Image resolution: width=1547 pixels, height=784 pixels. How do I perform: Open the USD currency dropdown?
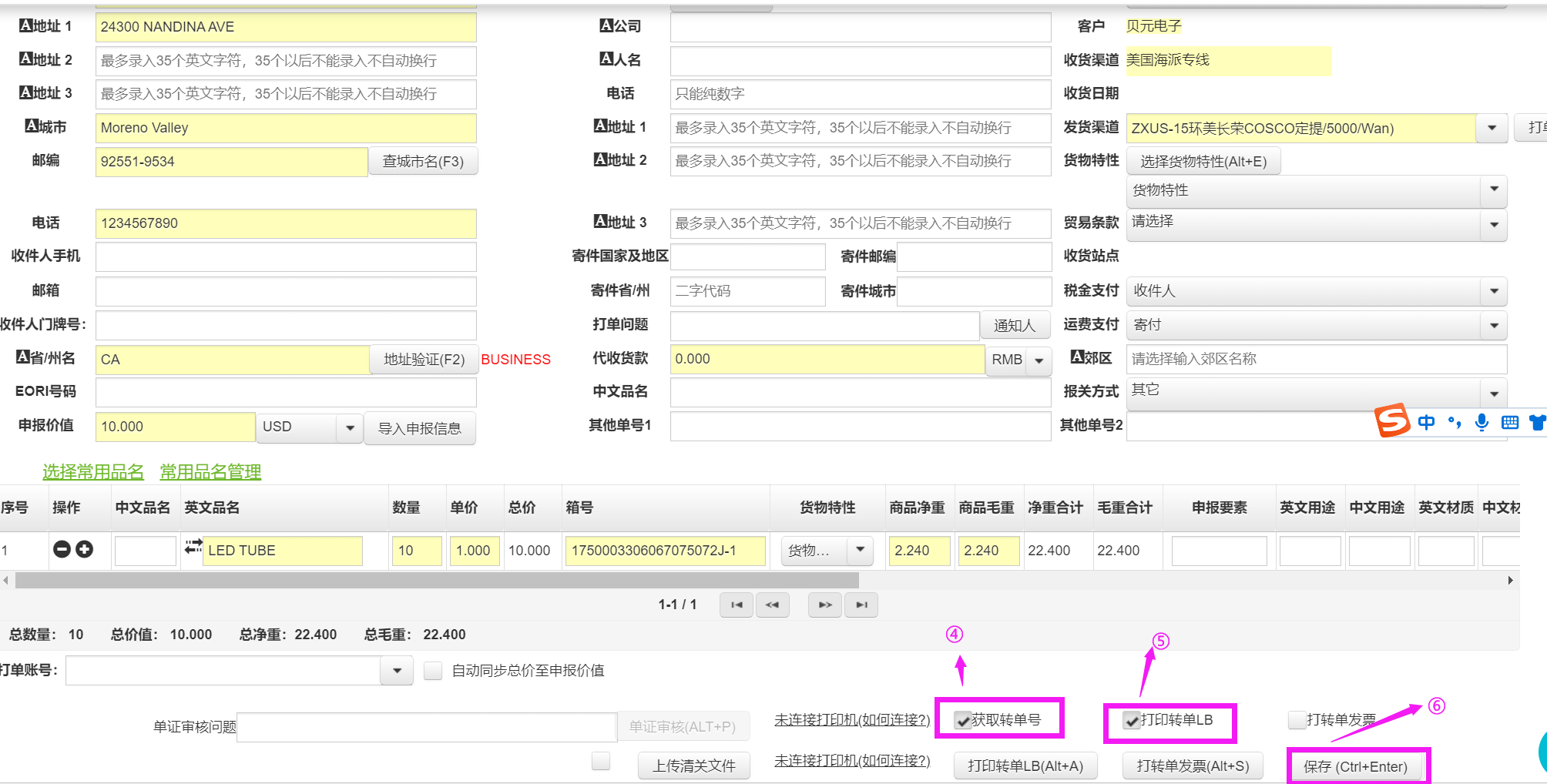349,427
